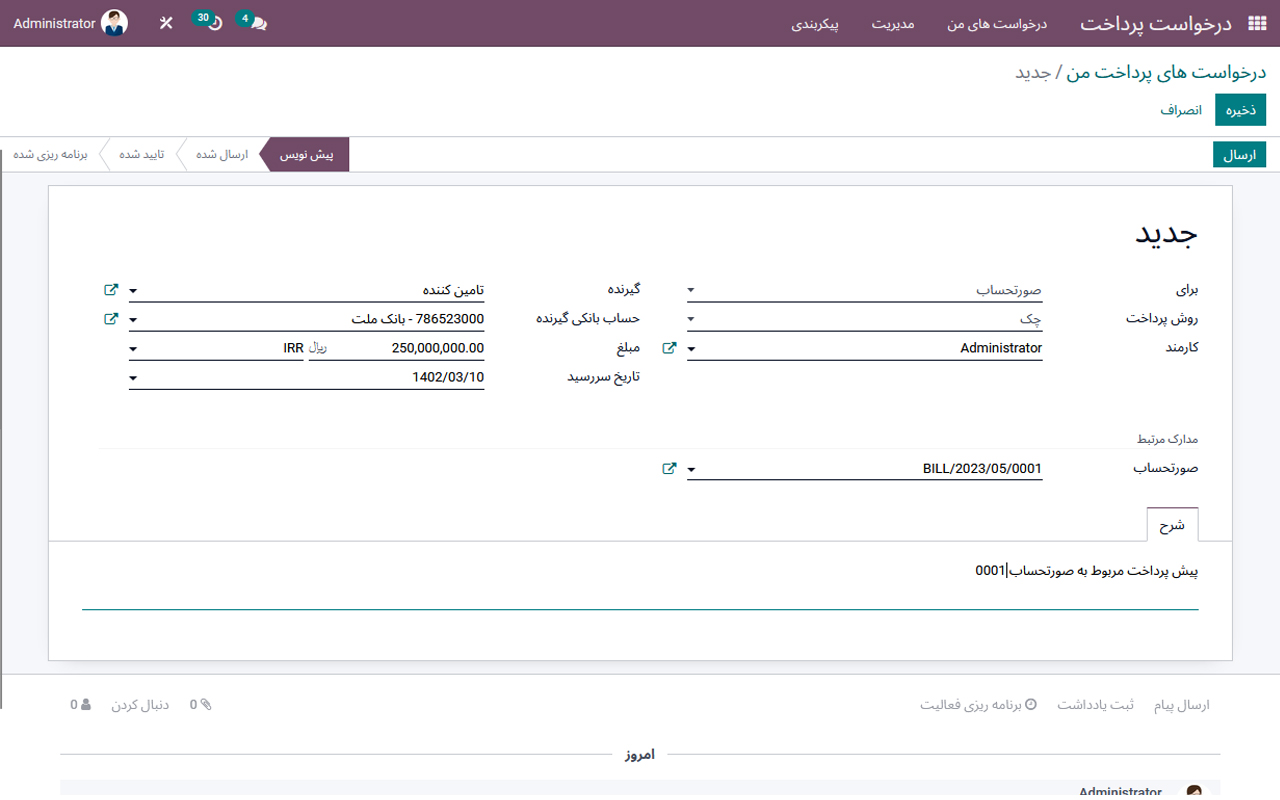Viewport: 1280px width, 800px height.
Task: Open external link for تامین کننده recipient
Action: pyautogui.click(x=111, y=290)
